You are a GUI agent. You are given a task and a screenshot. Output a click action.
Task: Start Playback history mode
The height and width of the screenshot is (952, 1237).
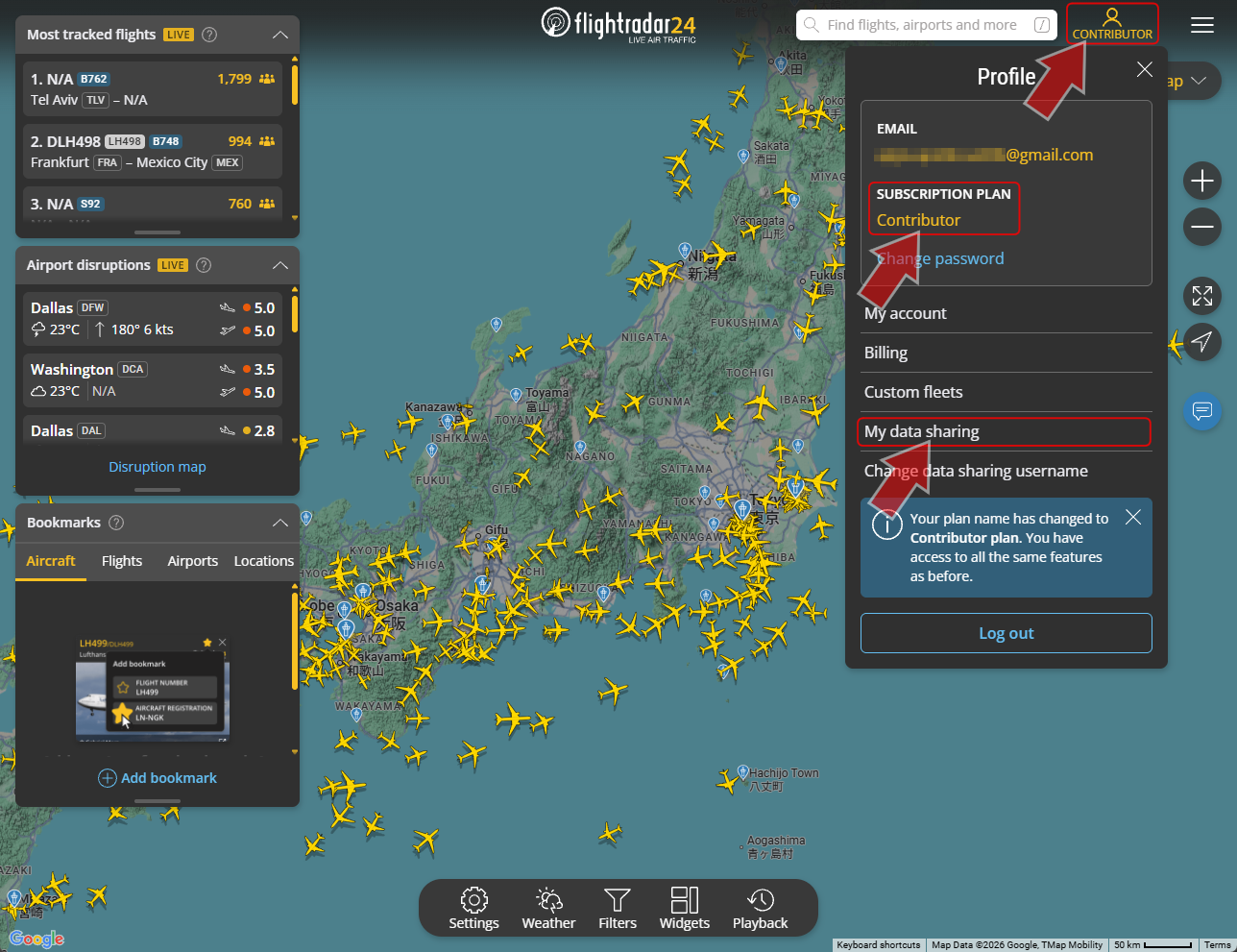(760, 909)
